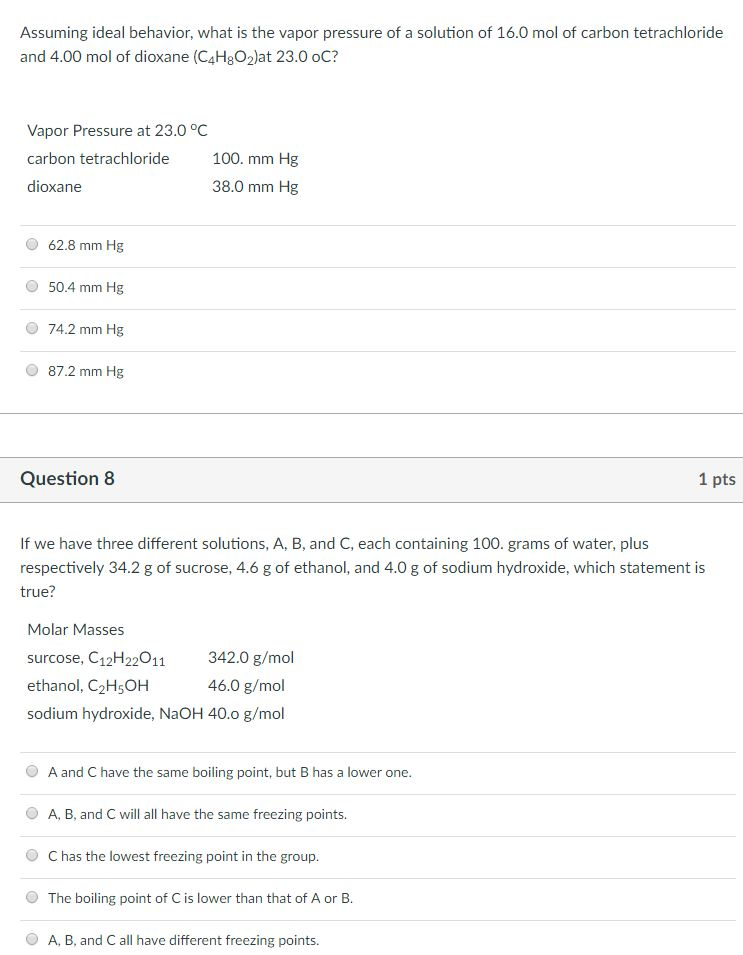Select the 62.8 mm Hg answer option
The width and height of the screenshot is (743, 955).
[32, 244]
